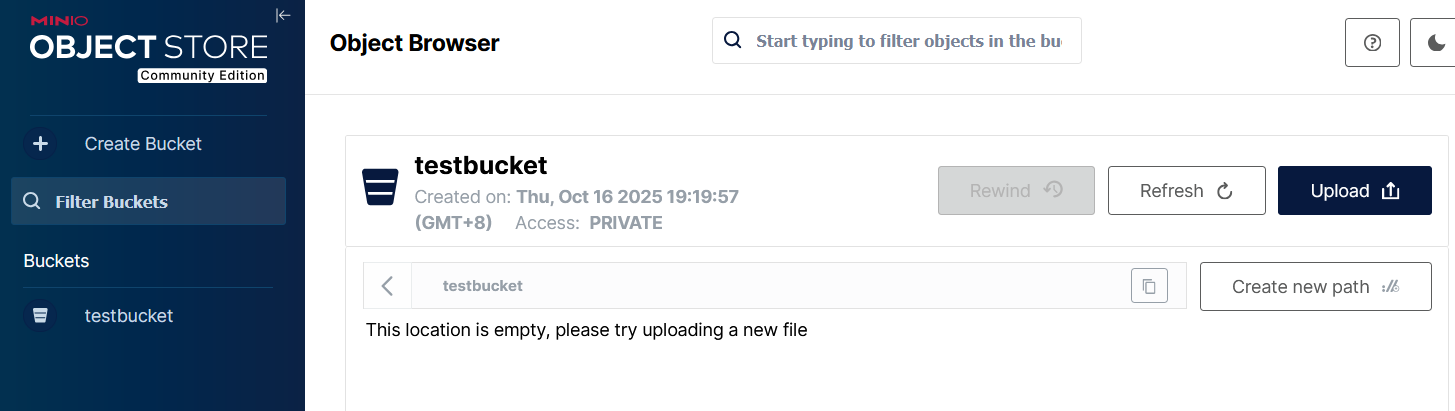
Task: Select testbucket label in Buckets list
Action: point(129,316)
